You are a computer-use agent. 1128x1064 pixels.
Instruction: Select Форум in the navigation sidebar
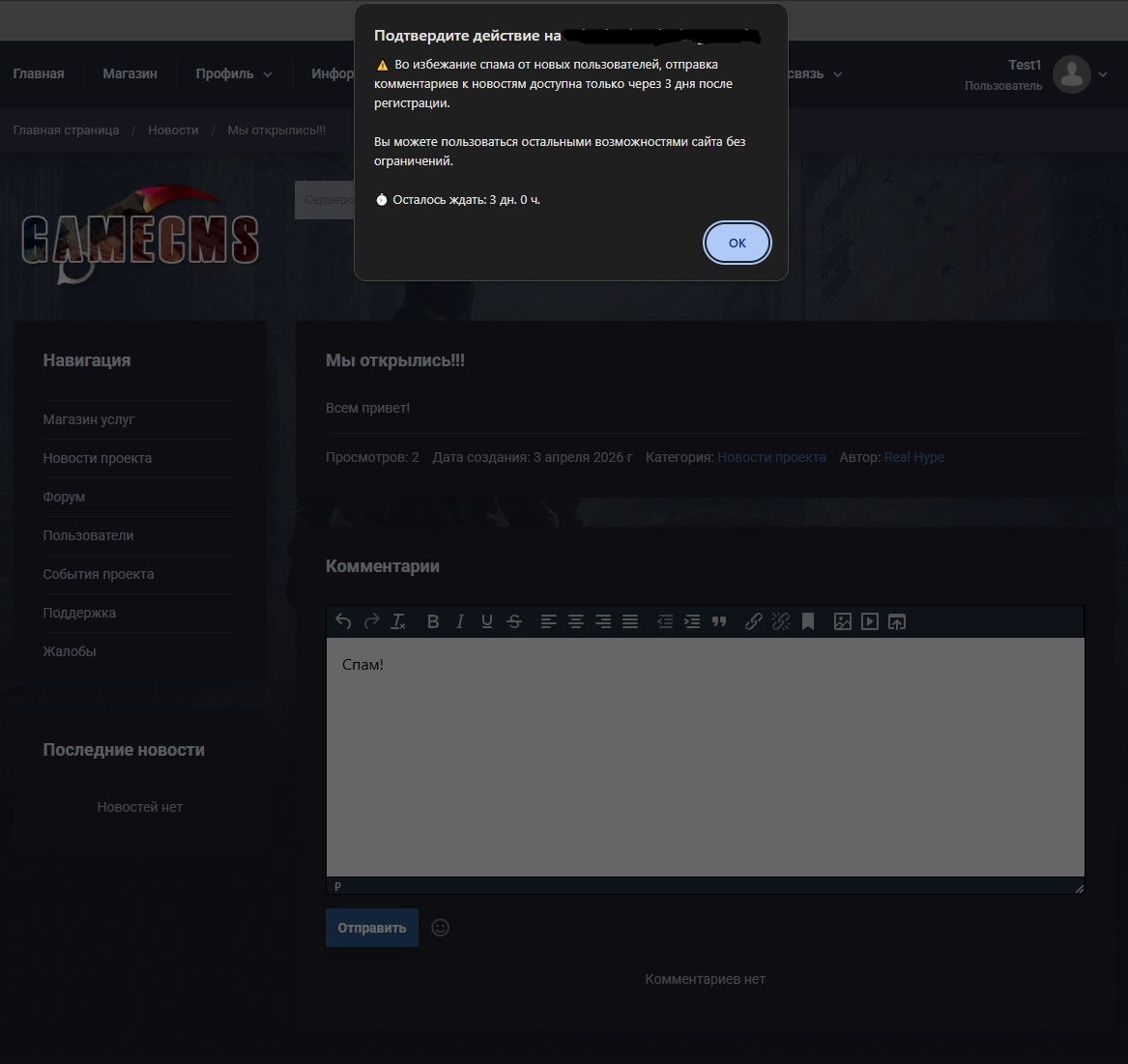point(64,497)
